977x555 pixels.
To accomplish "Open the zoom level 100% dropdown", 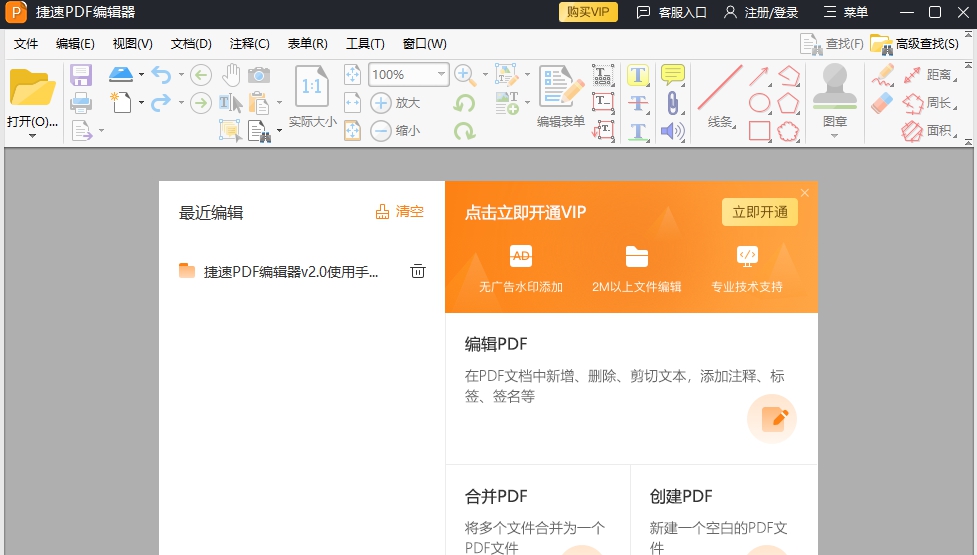I will (442, 75).
